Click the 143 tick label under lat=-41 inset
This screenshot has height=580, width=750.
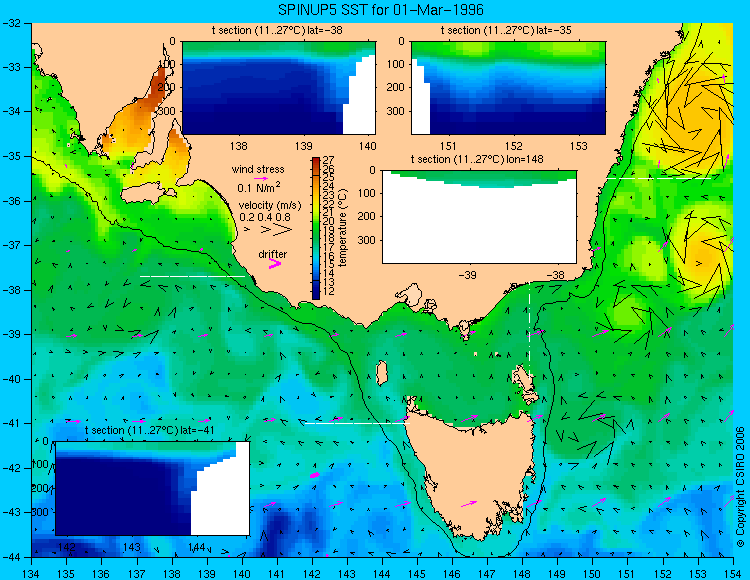[132, 547]
